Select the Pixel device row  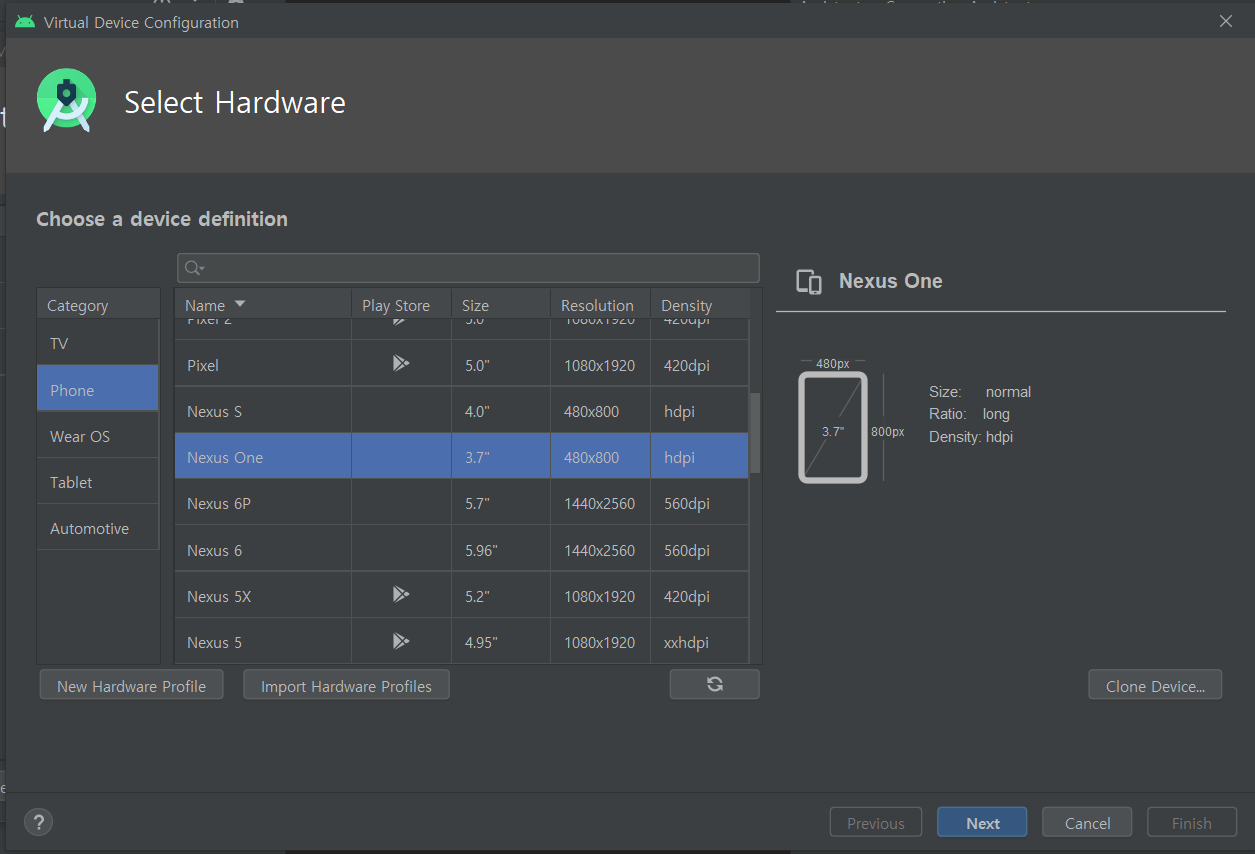[x=462, y=365]
